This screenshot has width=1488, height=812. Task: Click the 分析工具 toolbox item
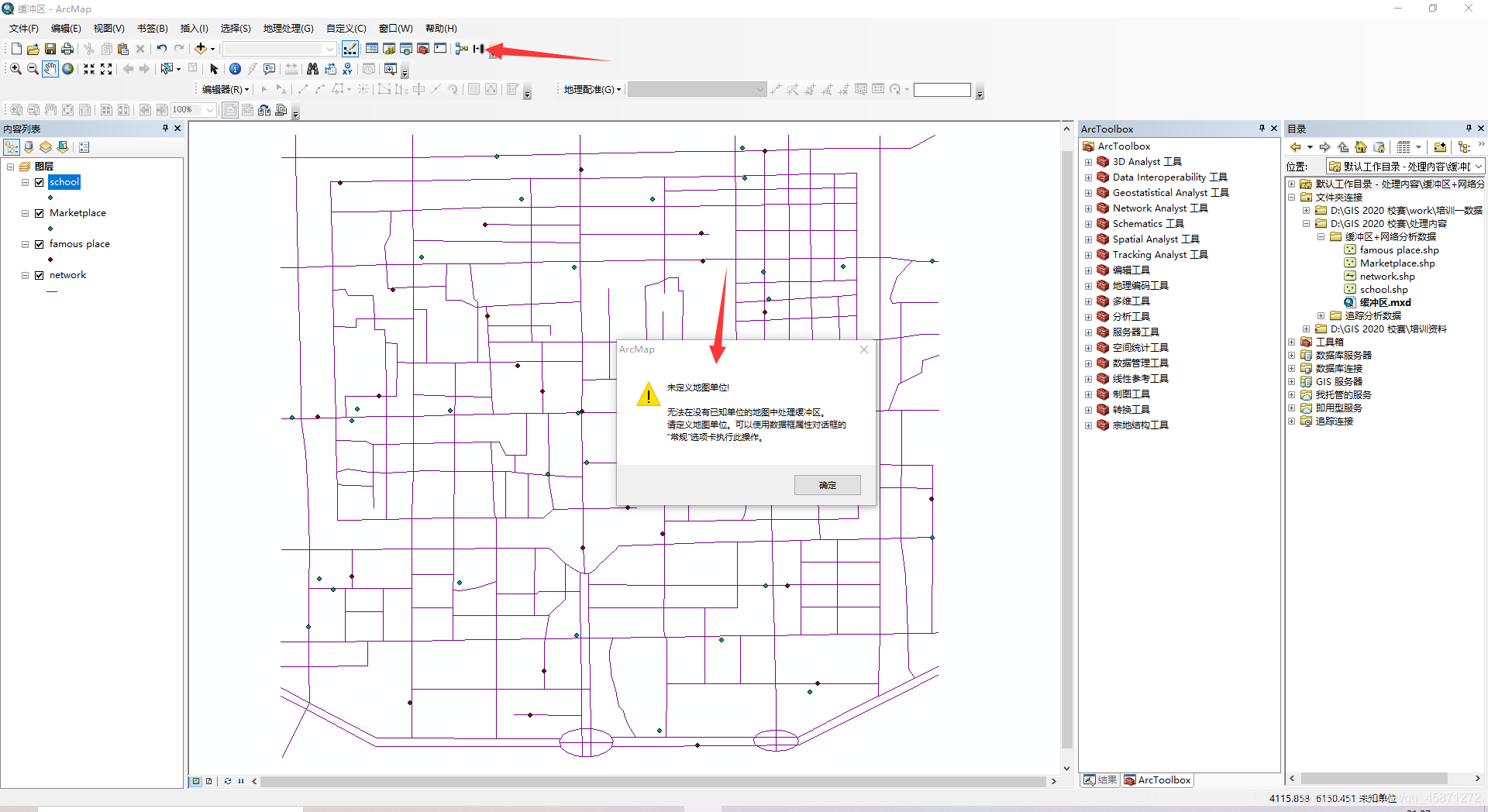[1131, 317]
